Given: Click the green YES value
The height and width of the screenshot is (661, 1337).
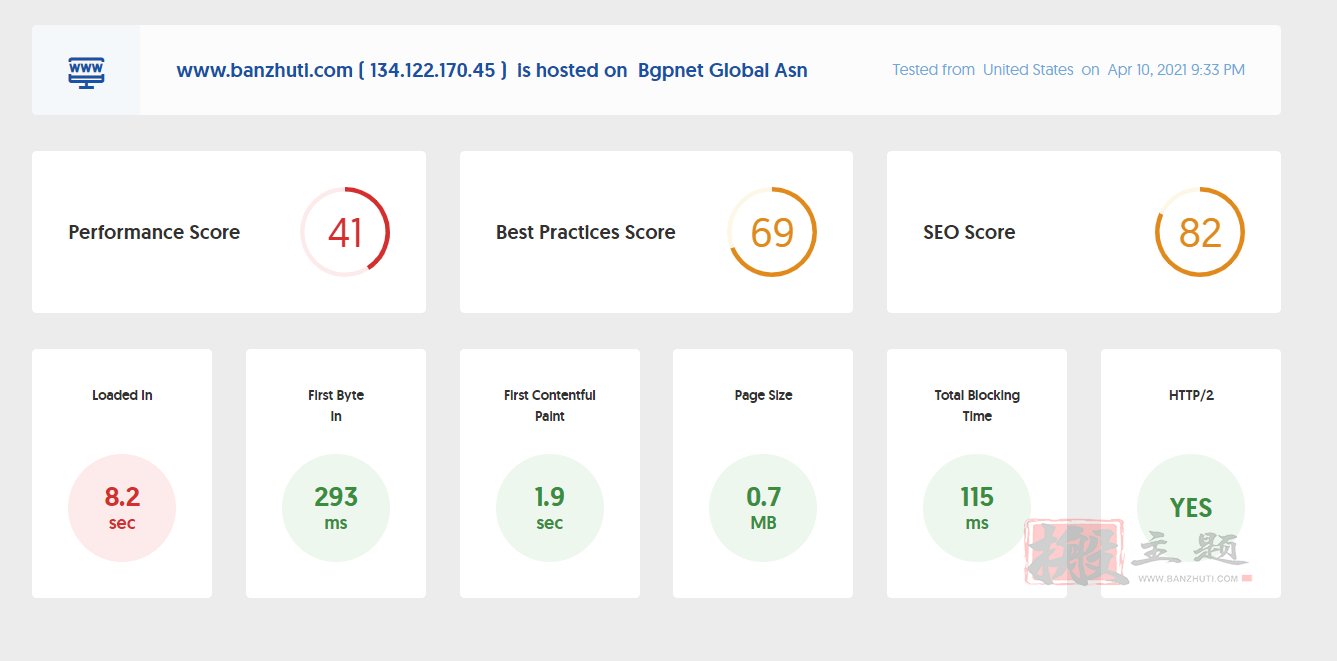Looking at the screenshot, I should click(x=1191, y=508).
